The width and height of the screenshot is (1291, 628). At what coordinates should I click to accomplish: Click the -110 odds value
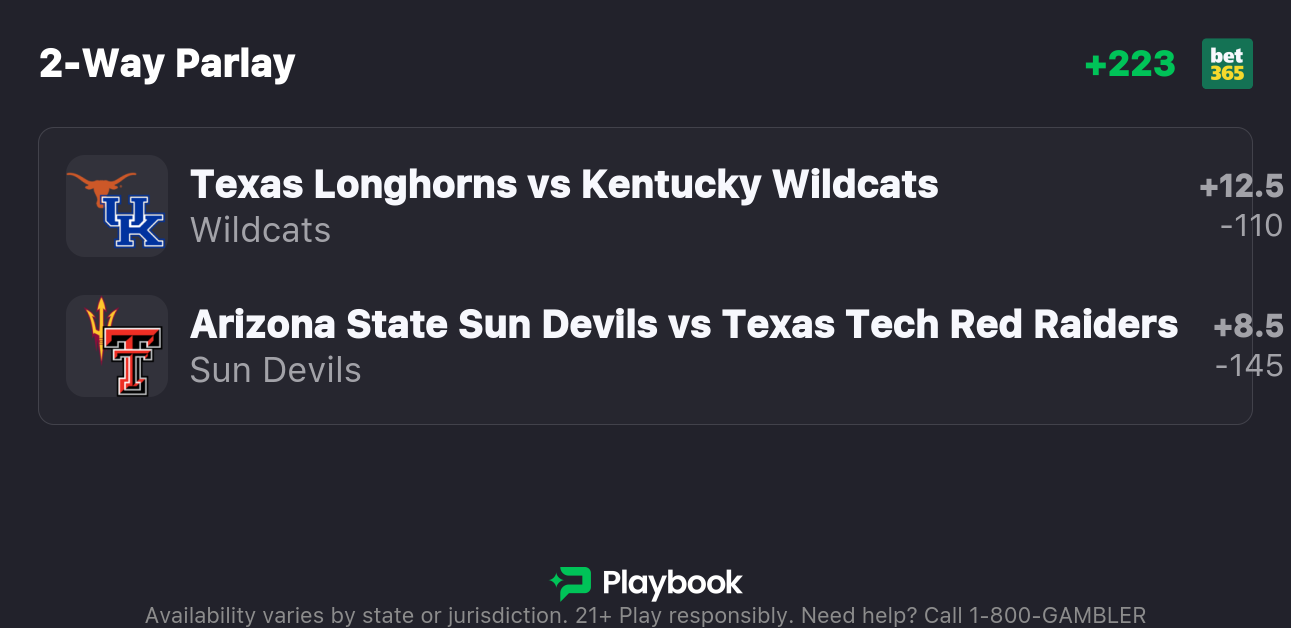coord(1251,226)
